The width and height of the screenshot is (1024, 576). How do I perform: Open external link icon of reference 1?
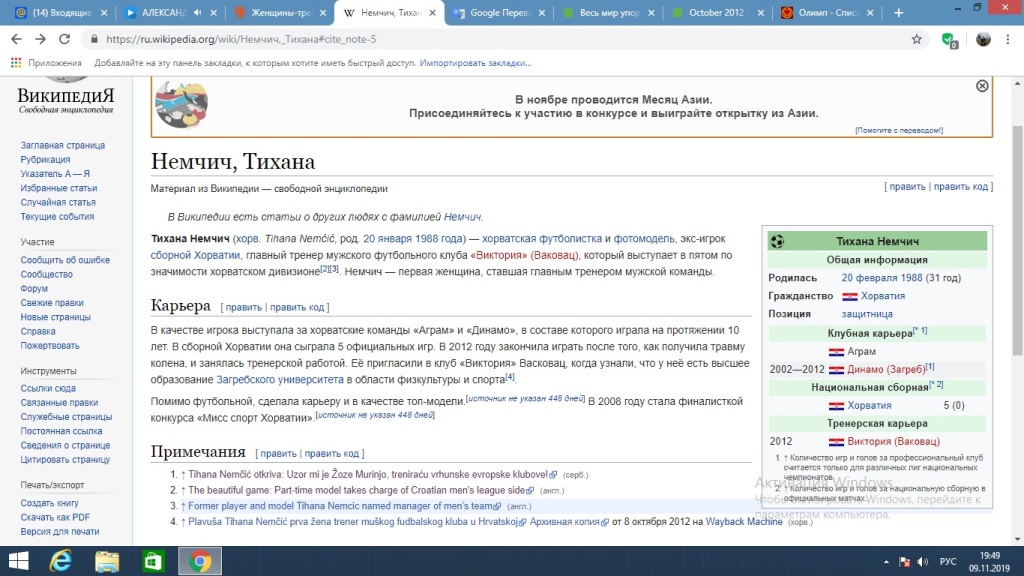(x=553, y=475)
